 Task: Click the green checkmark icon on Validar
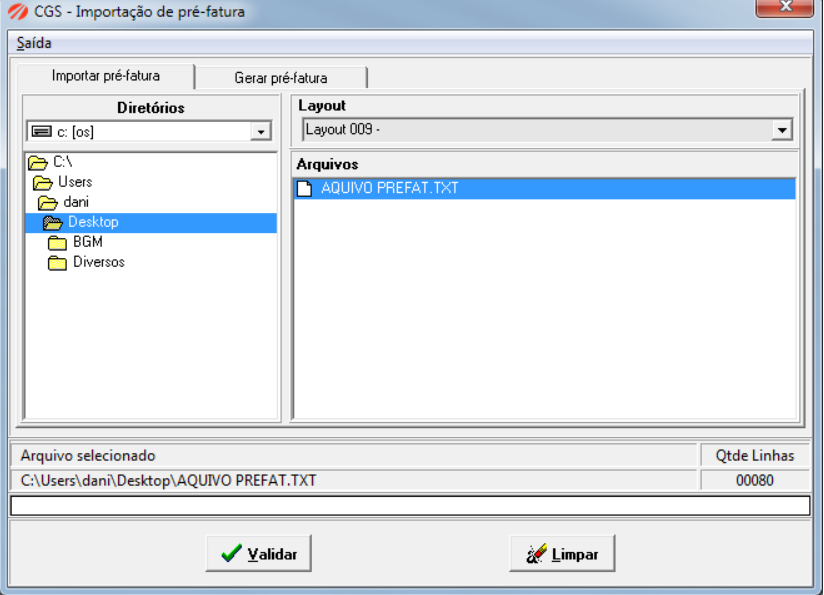[x=231, y=553]
